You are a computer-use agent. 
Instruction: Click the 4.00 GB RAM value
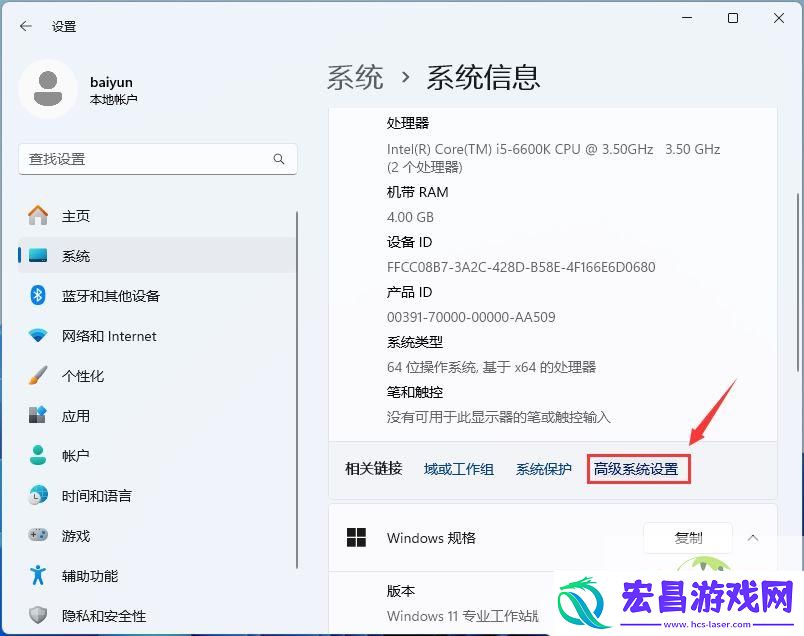pos(410,217)
